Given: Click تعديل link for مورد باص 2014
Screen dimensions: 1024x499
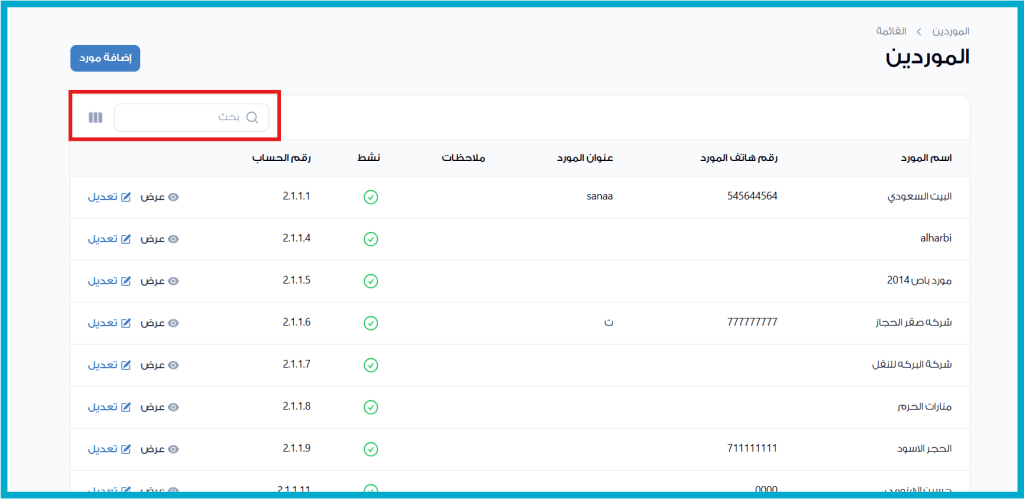Looking at the screenshot, I should click(x=103, y=281).
